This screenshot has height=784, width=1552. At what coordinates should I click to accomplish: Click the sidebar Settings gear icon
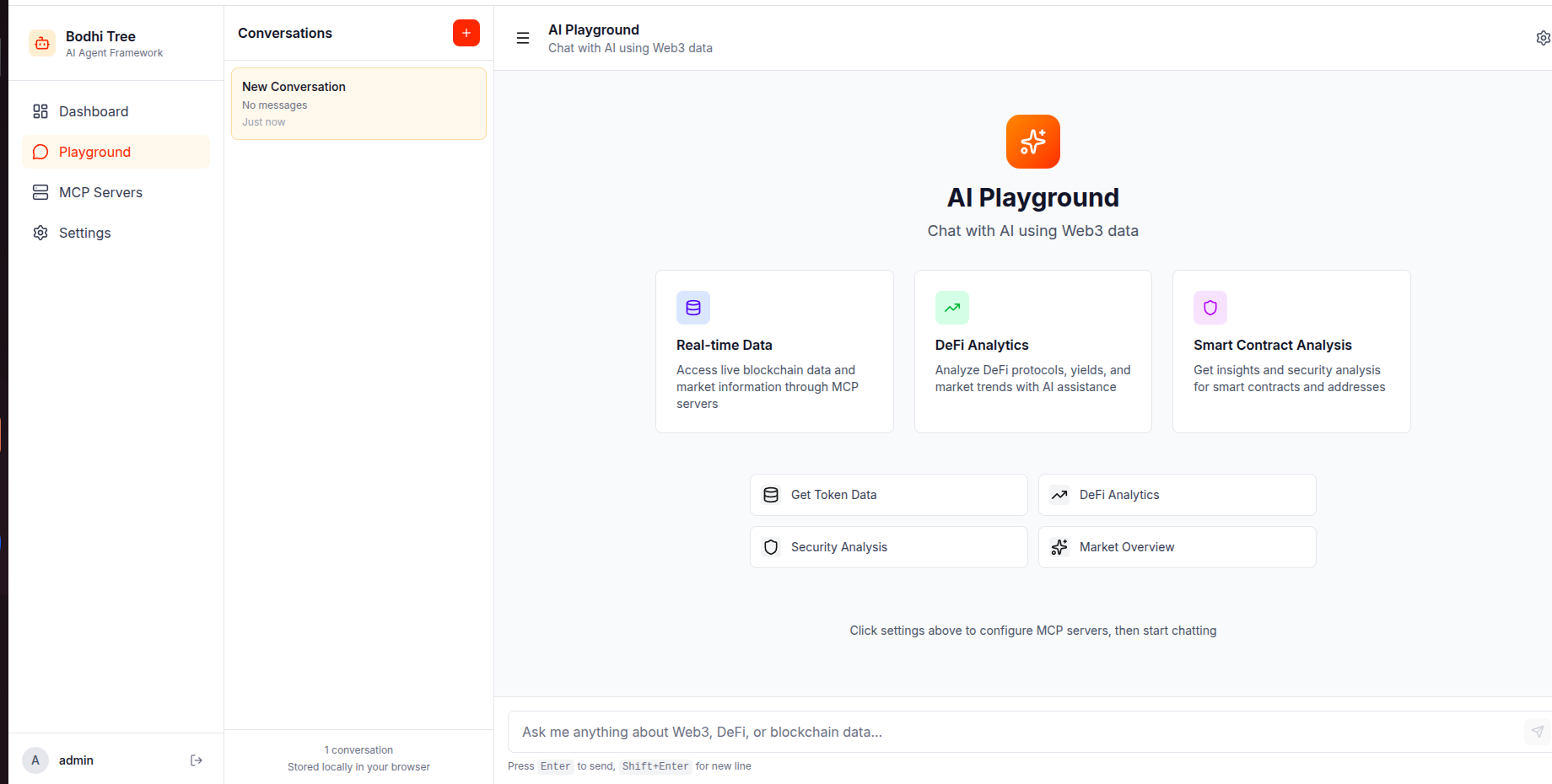coord(40,233)
